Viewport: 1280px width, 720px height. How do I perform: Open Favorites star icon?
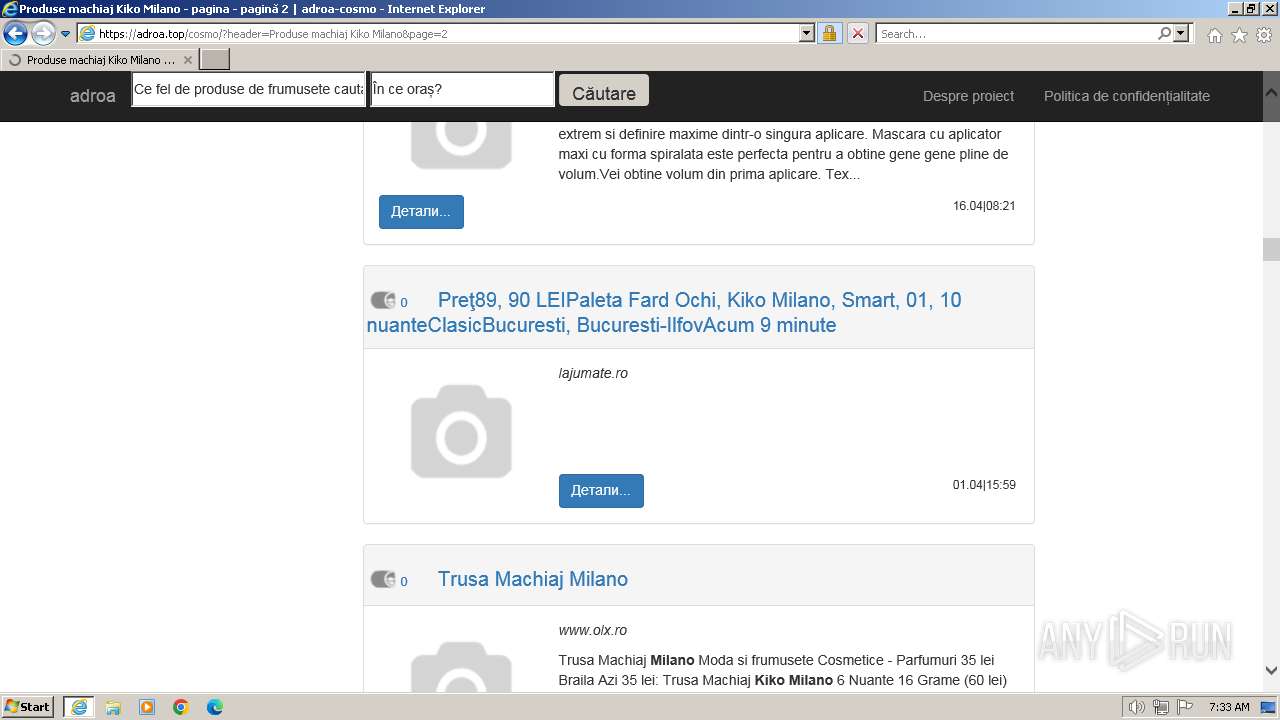point(1239,35)
